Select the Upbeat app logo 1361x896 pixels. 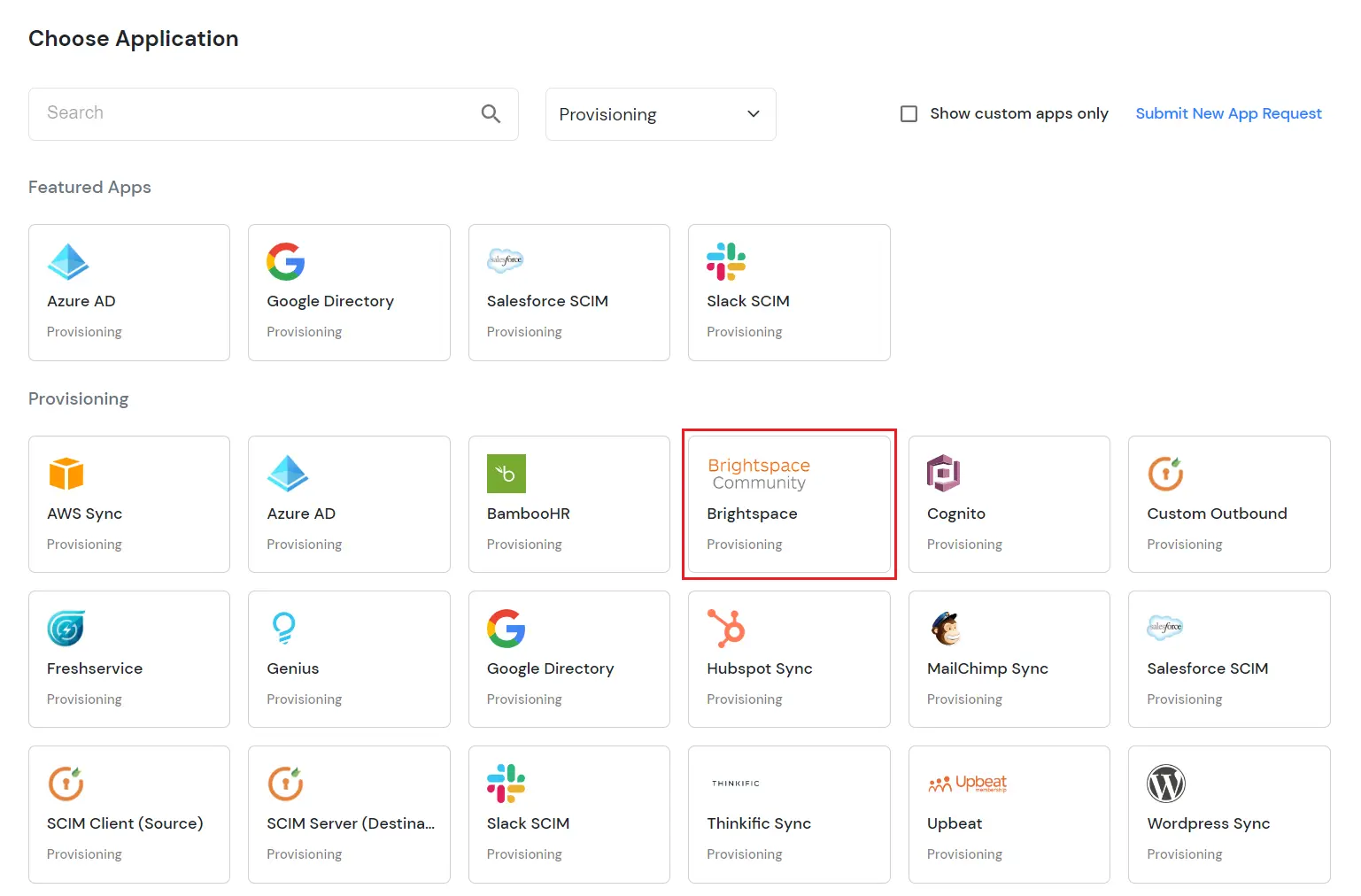(x=967, y=784)
